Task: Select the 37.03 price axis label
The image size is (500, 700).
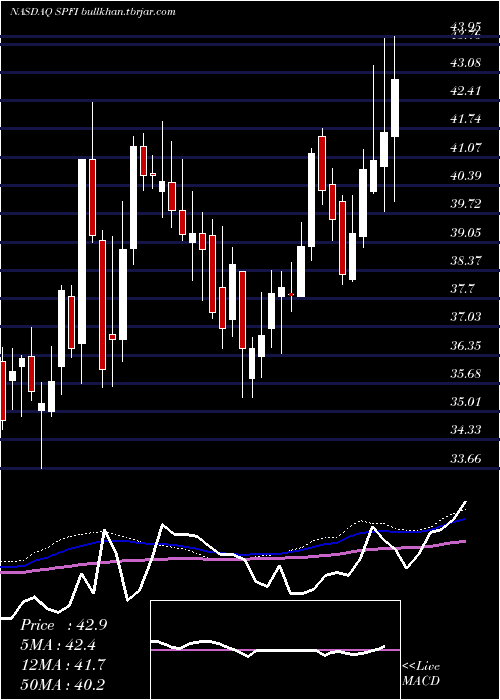Action: 466,317
